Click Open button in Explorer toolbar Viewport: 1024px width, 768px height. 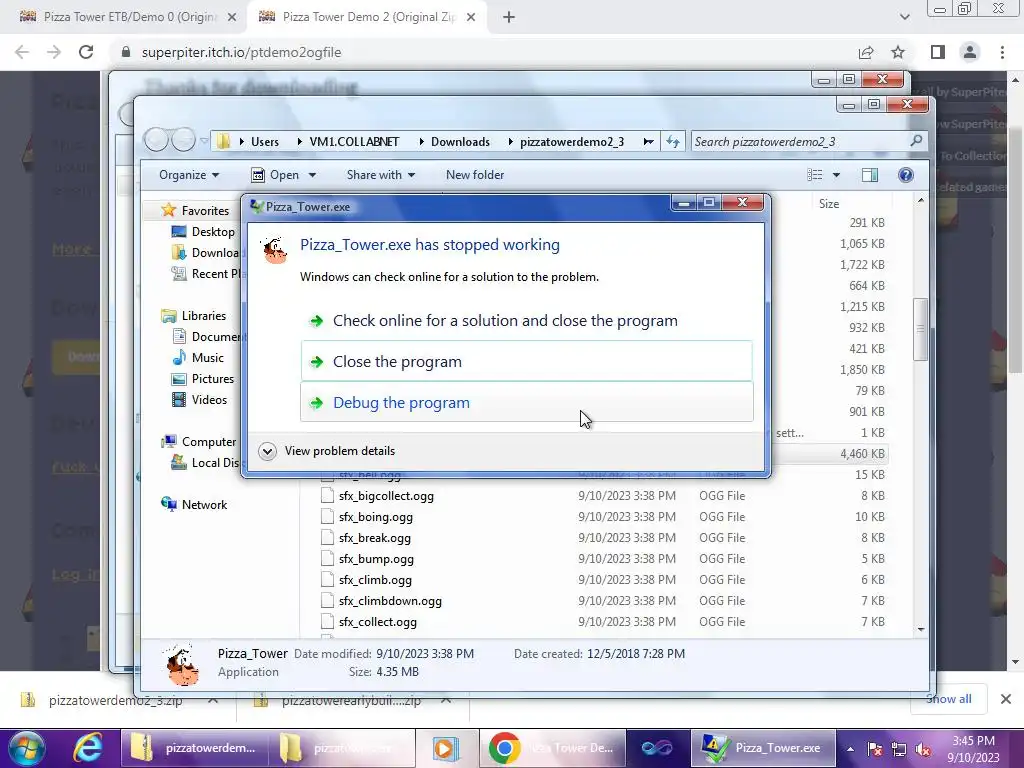pos(276,175)
